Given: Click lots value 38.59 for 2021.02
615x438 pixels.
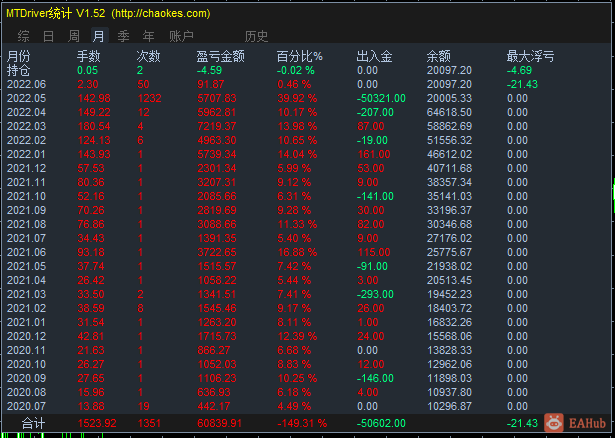Looking at the screenshot, I should click(x=91, y=309).
